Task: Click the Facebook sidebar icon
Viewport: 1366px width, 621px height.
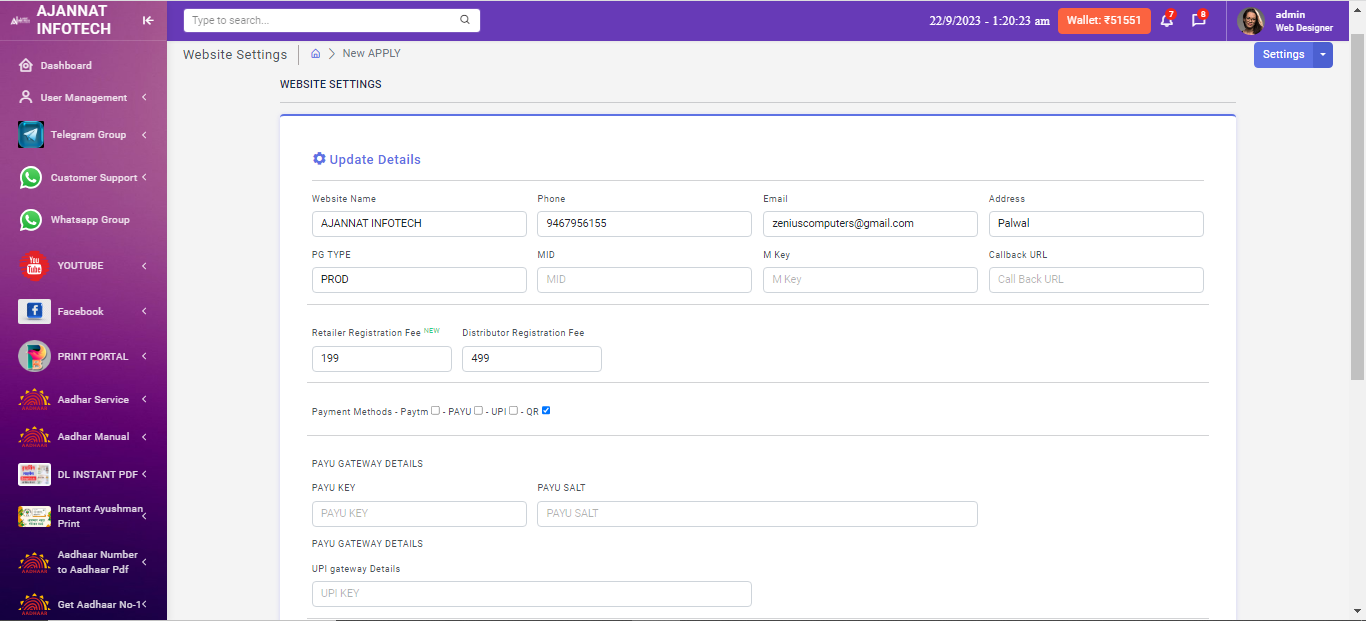Action: pyautogui.click(x=34, y=312)
